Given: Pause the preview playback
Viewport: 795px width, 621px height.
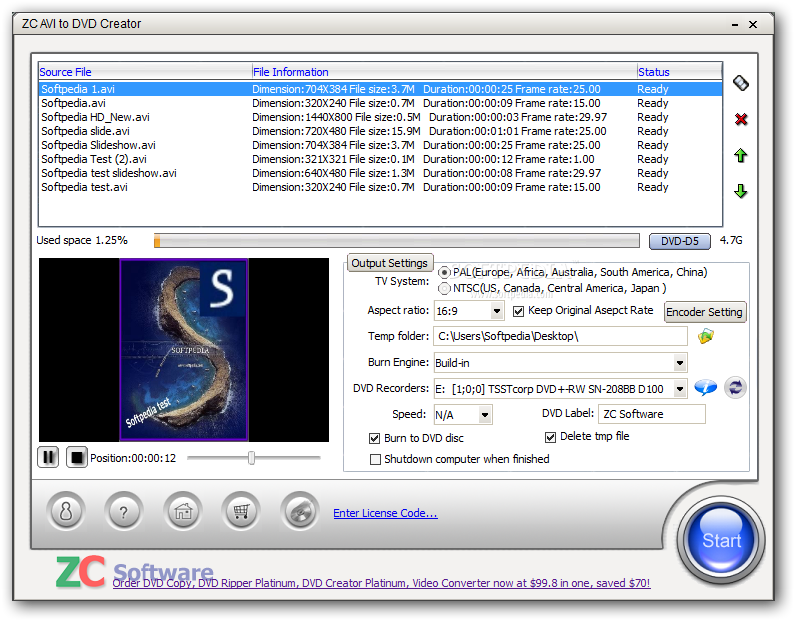Looking at the screenshot, I should 48,457.
